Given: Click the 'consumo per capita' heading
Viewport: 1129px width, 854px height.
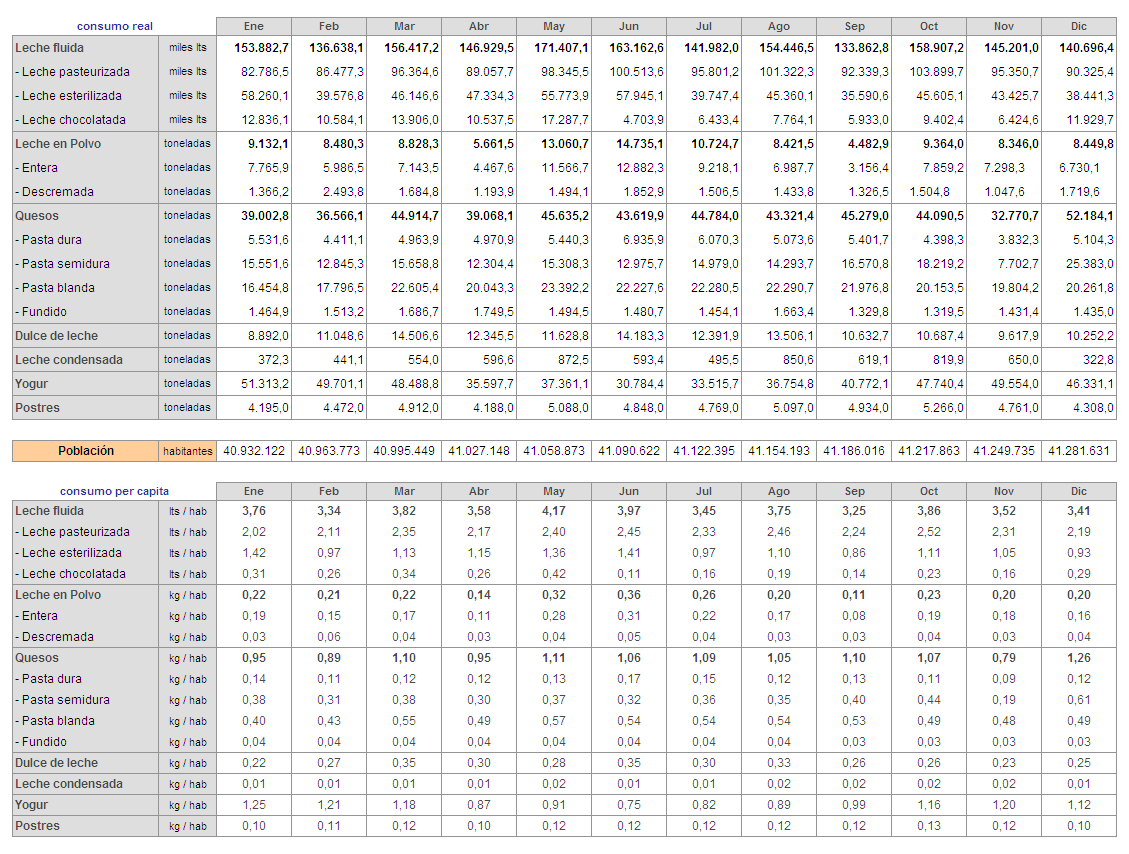Looking at the screenshot, I should click(x=114, y=491).
